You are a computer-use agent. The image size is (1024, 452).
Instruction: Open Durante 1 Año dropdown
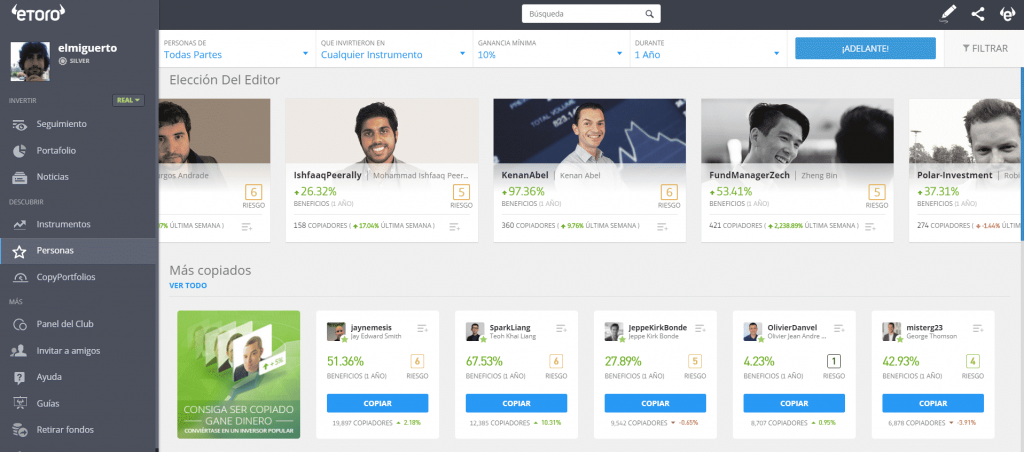[708, 49]
